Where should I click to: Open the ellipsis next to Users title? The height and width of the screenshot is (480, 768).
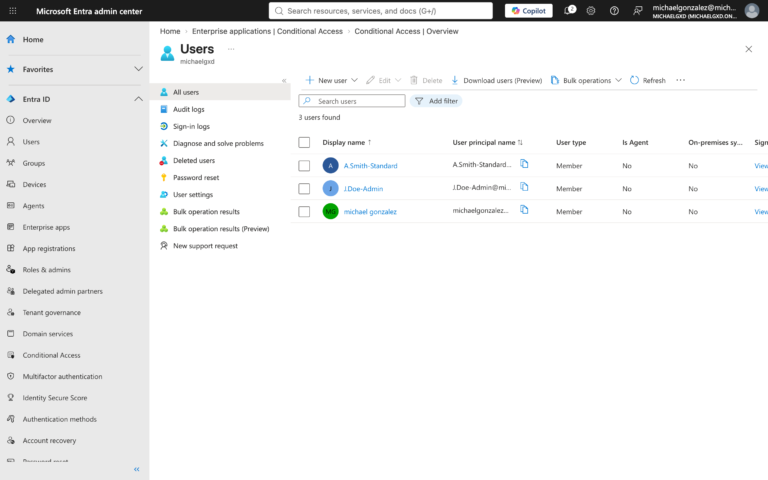[231, 49]
